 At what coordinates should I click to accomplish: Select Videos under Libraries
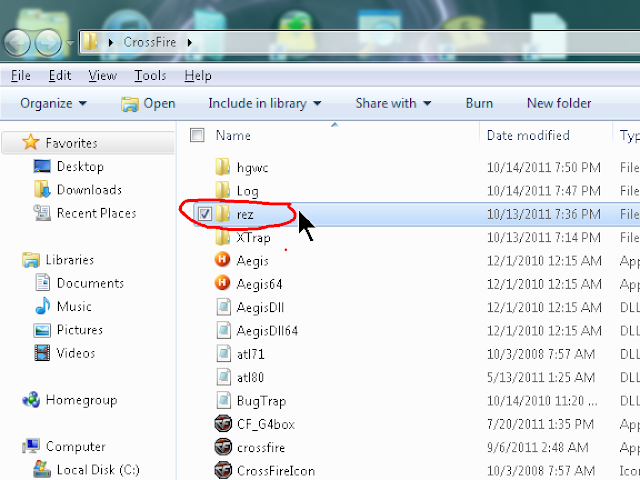click(76, 353)
